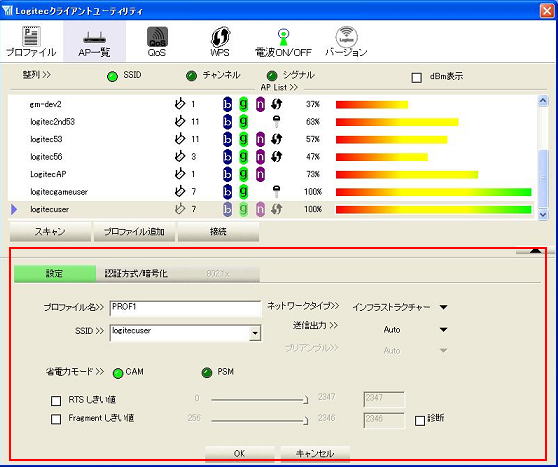Click the 接続 connect button
This screenshot has width=558, height=467.
[x=218, y=232]
